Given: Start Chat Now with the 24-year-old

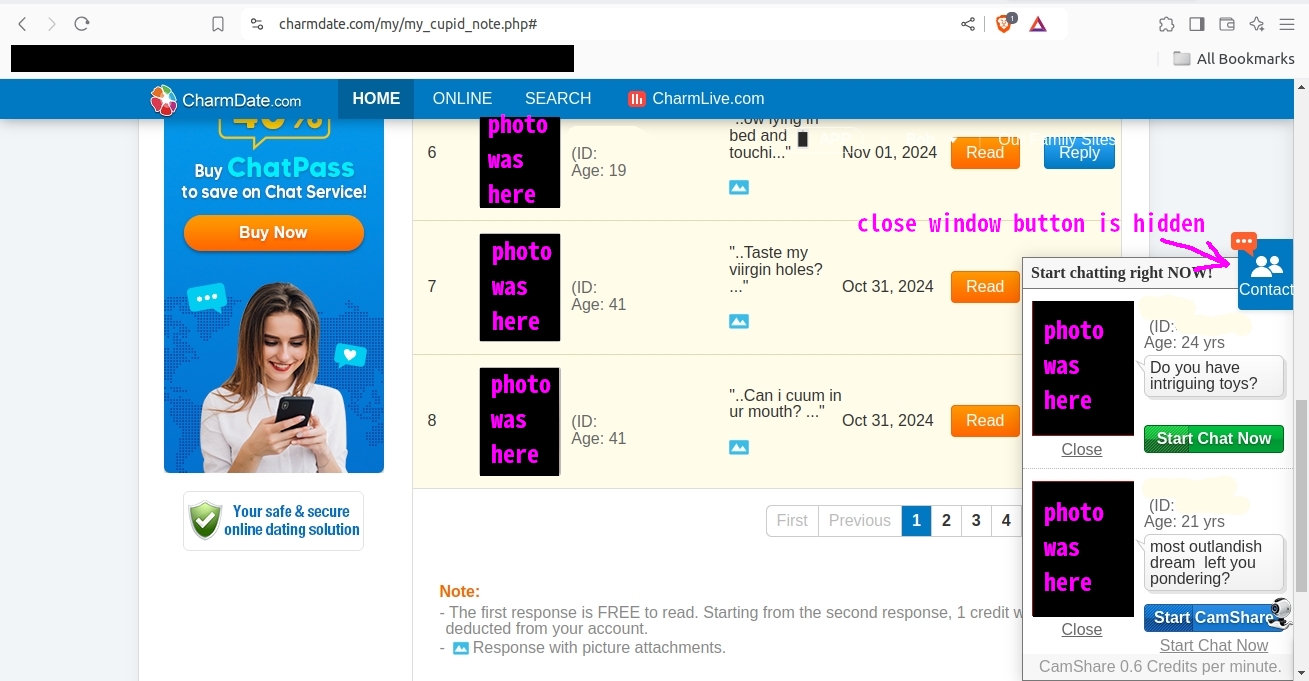Looking at the screenshot, I should 1213,438.
